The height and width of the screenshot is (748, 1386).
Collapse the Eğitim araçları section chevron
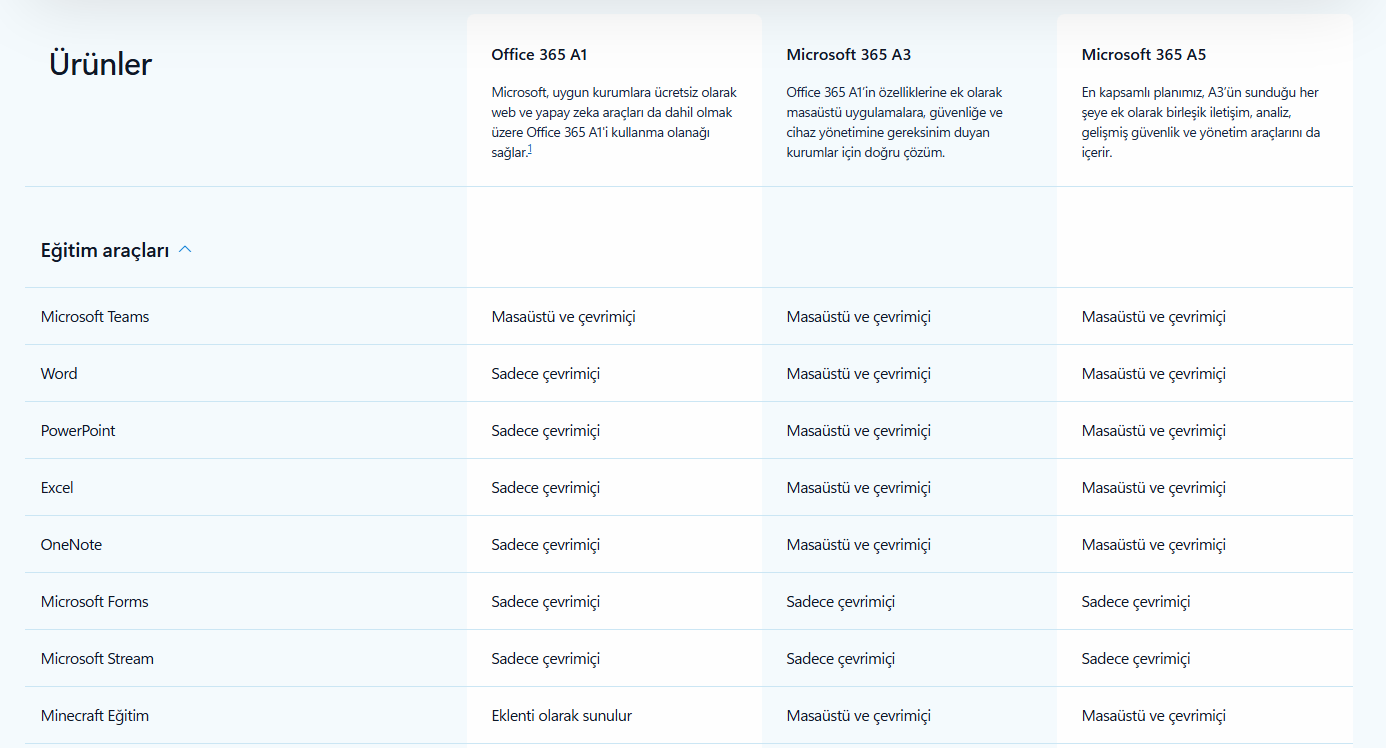pyautogui.click(x=185, y=250)
